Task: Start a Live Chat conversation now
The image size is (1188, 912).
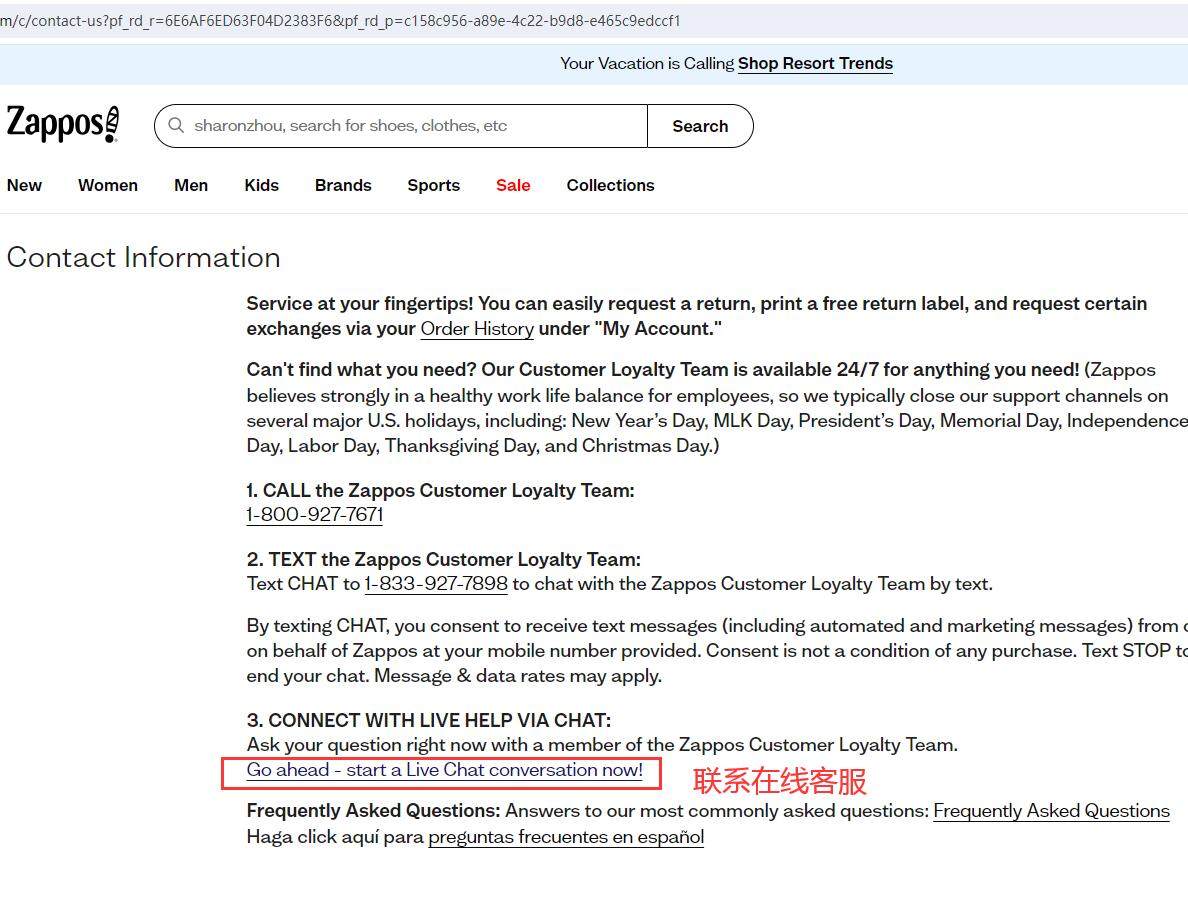Action: [x=444, y=770]
